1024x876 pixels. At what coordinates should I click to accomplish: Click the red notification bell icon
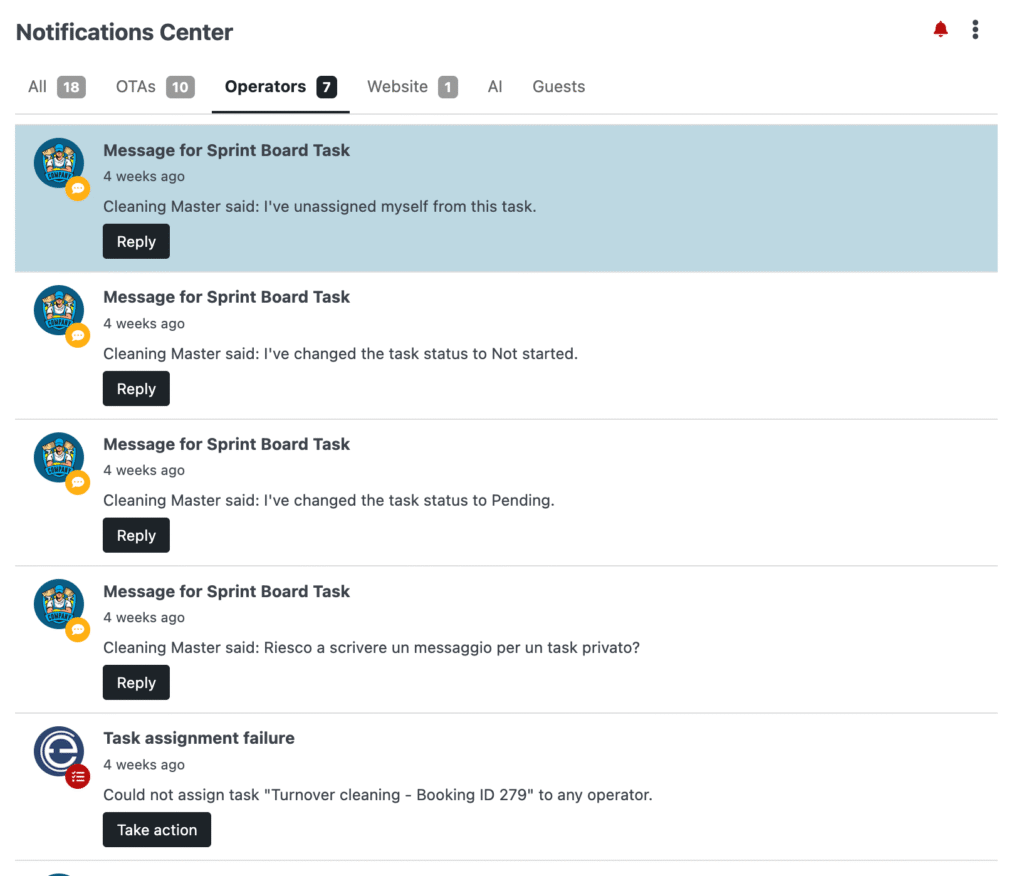(940, 29)
